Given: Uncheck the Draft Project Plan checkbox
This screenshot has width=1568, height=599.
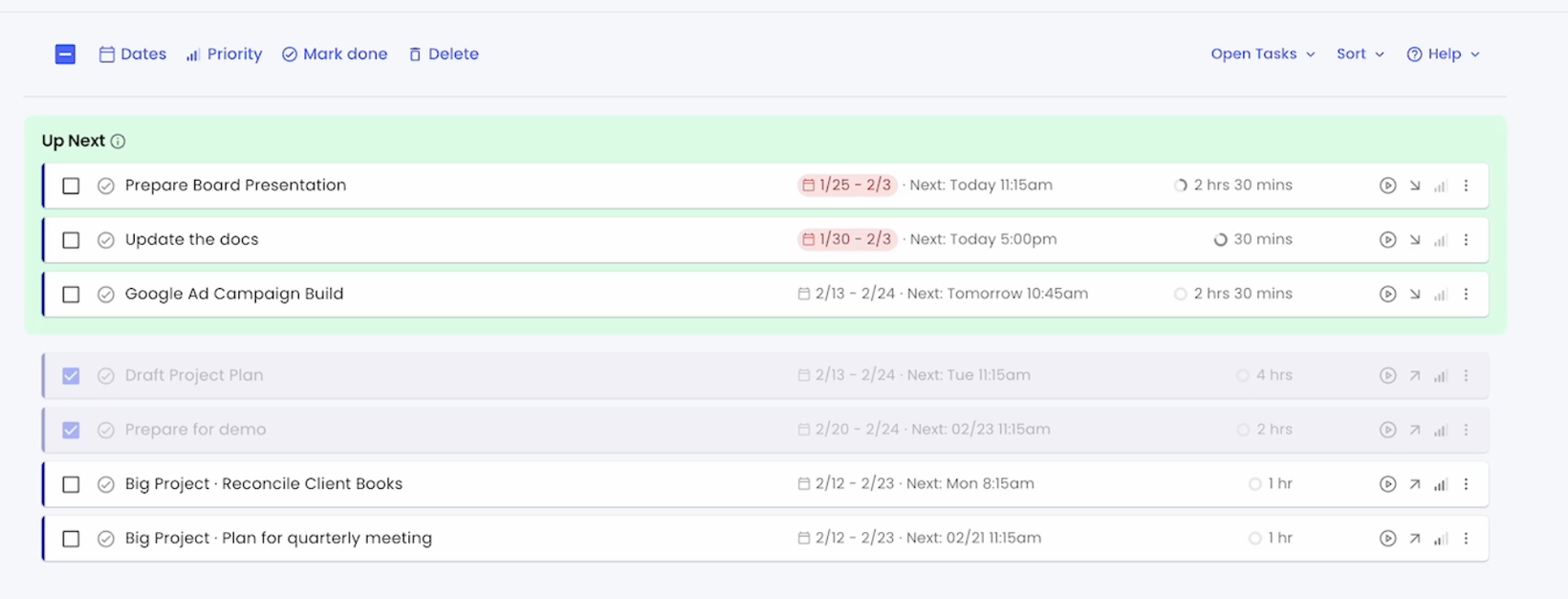Looking at the screenshot, I should click(71, 376).
